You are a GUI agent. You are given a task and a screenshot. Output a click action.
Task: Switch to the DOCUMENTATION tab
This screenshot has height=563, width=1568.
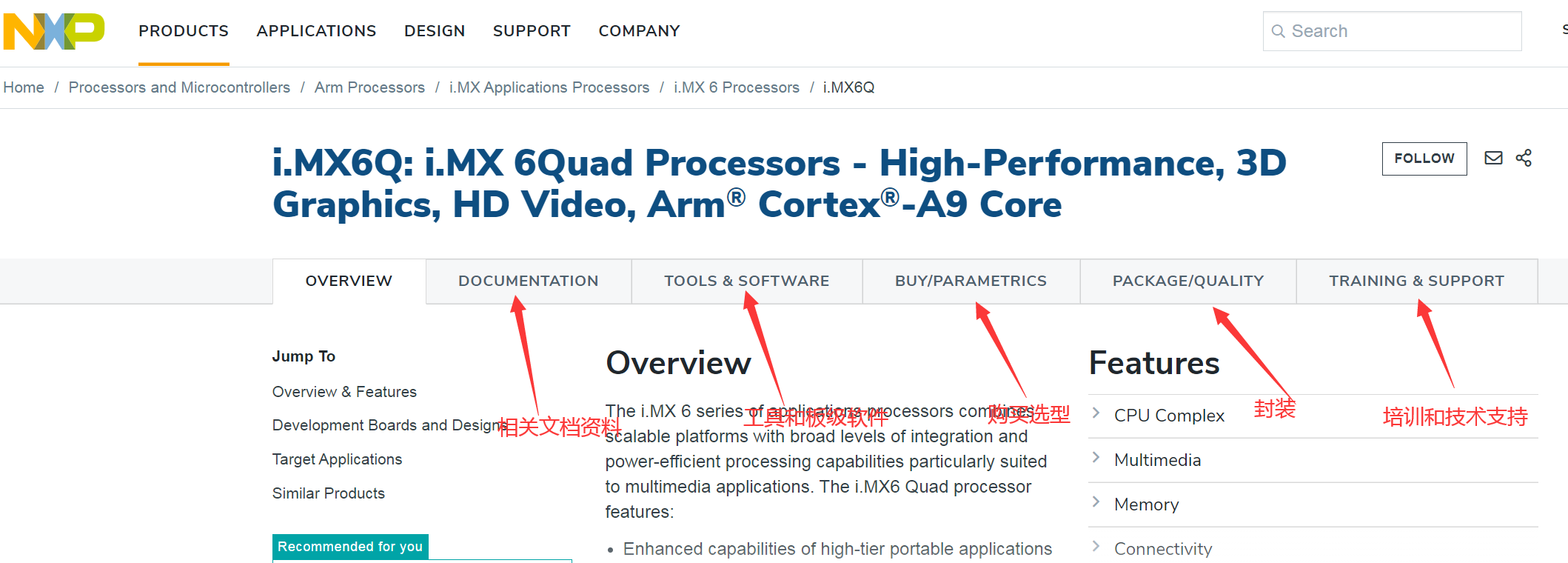coord(529,281)
